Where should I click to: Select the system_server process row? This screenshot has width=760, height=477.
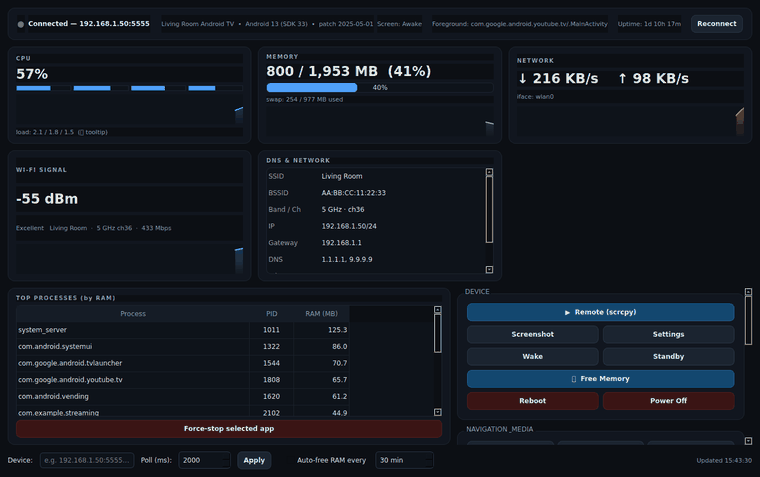click(x=183, y=330)
